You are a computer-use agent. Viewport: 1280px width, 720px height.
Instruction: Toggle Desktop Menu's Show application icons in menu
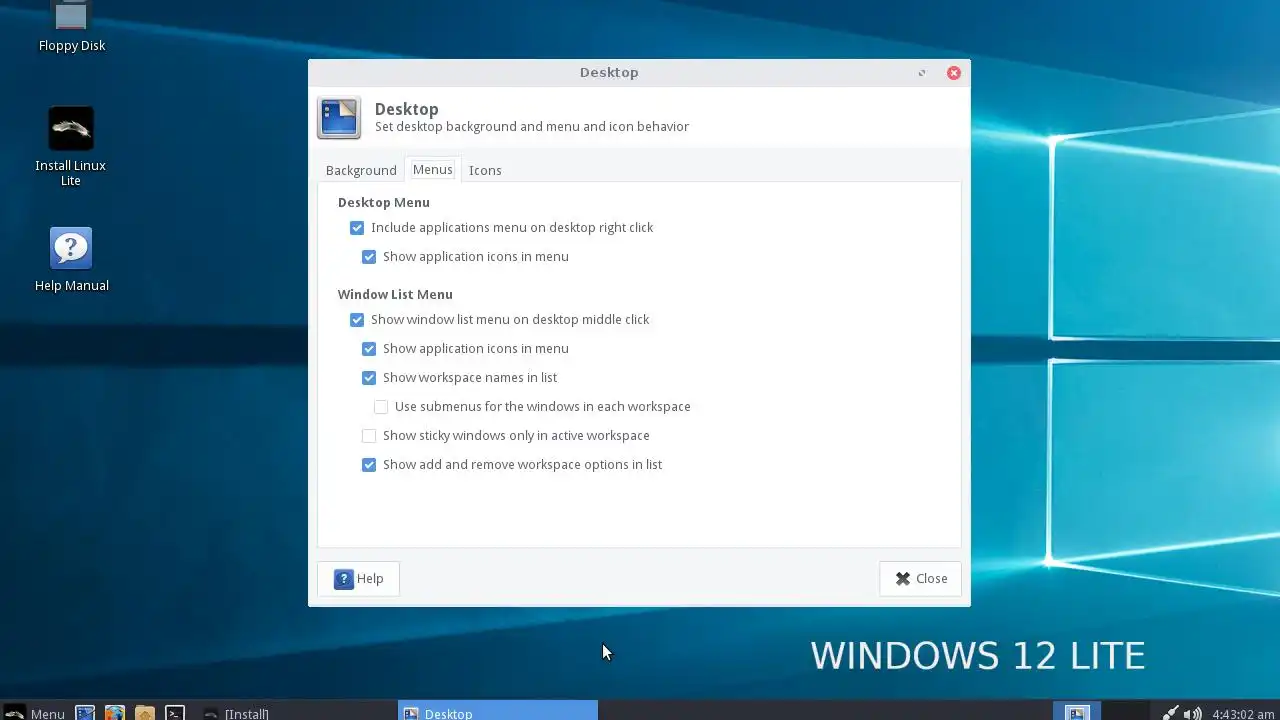(x=465, y=256)
